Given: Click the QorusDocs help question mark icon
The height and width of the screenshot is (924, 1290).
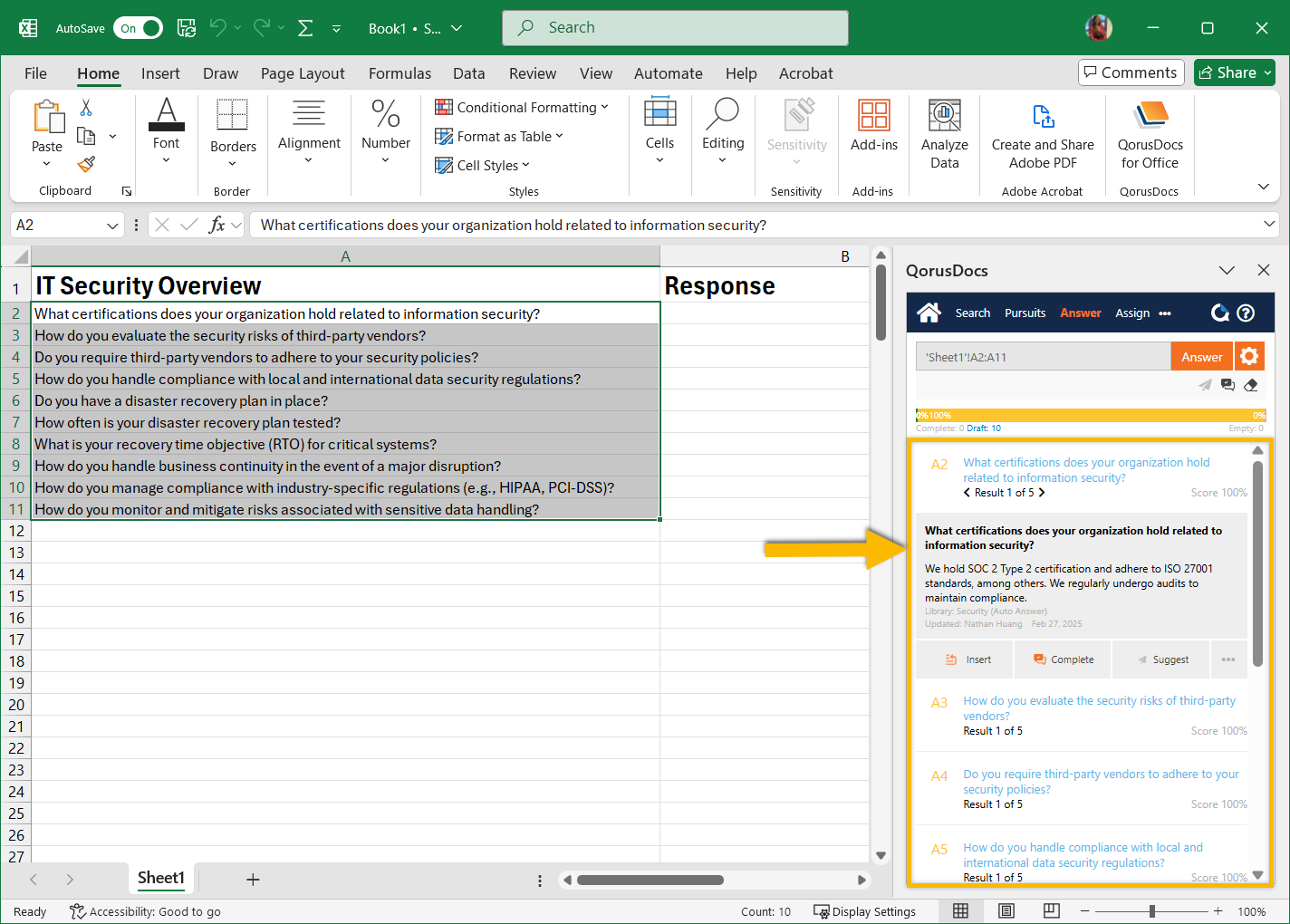Looking at the screenshot, I should click(x=1246, y=313).
